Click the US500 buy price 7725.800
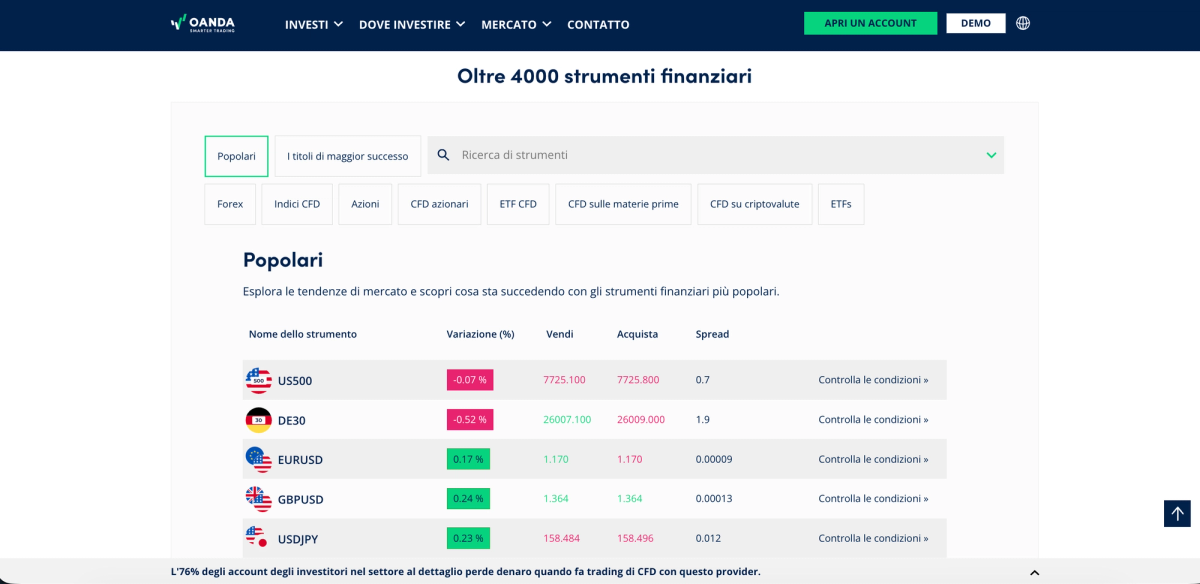 (638, 380)
